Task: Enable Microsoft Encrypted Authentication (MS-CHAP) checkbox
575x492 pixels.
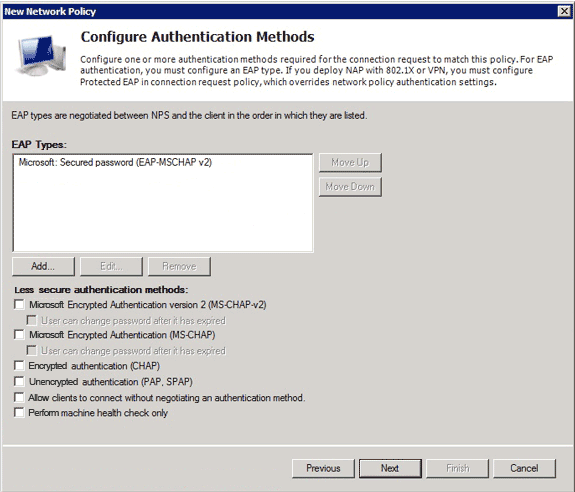Action: click(x=19, y=334)
